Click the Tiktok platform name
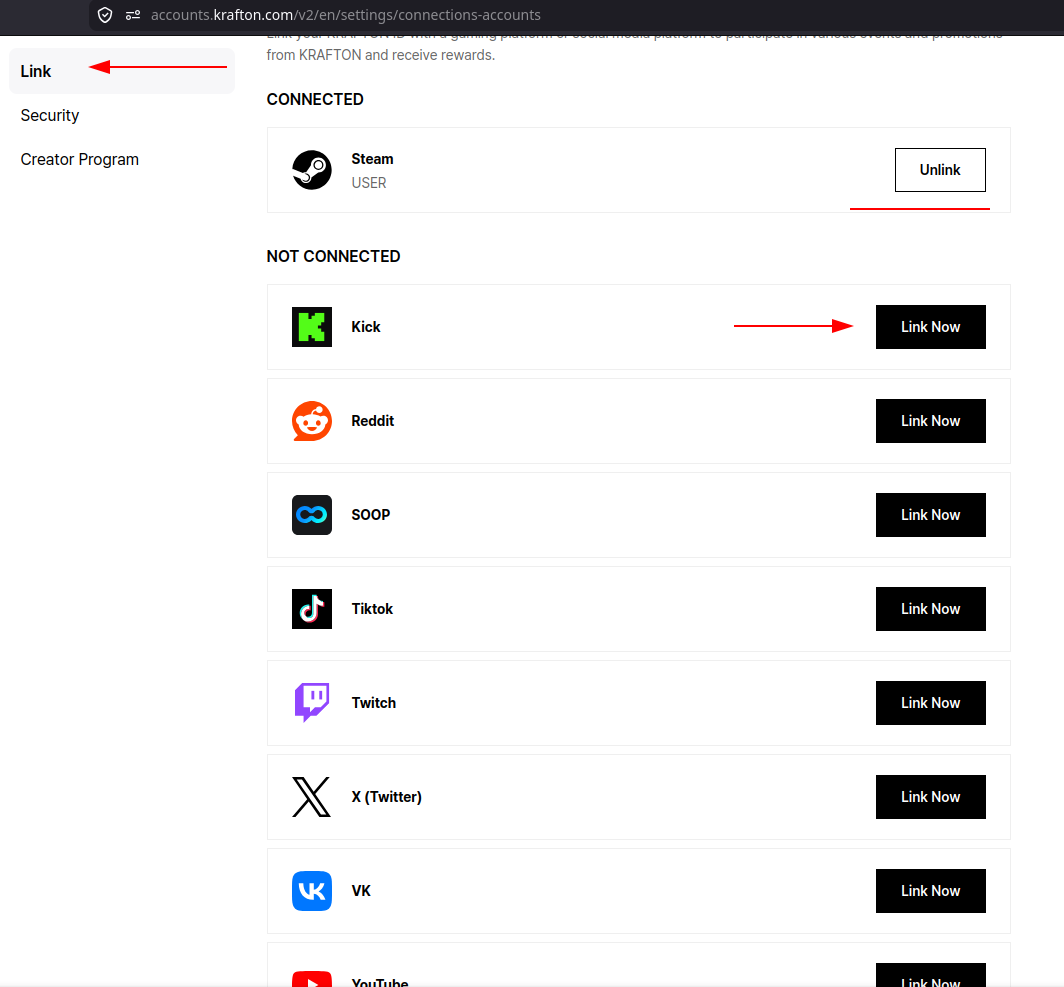 [372, 608]
